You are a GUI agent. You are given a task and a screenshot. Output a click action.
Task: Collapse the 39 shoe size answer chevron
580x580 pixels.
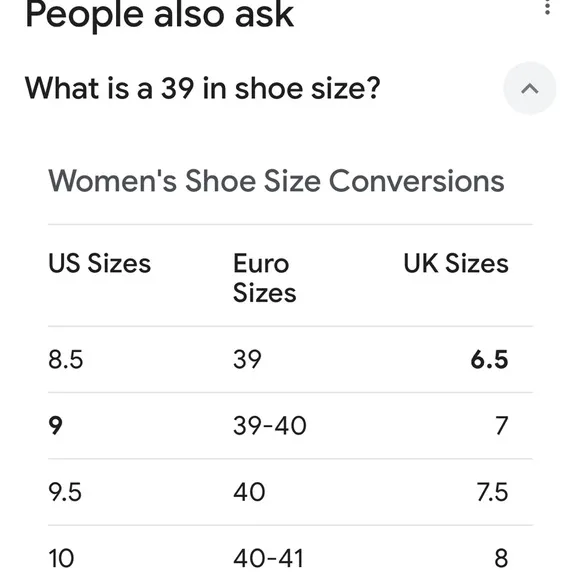530,88
